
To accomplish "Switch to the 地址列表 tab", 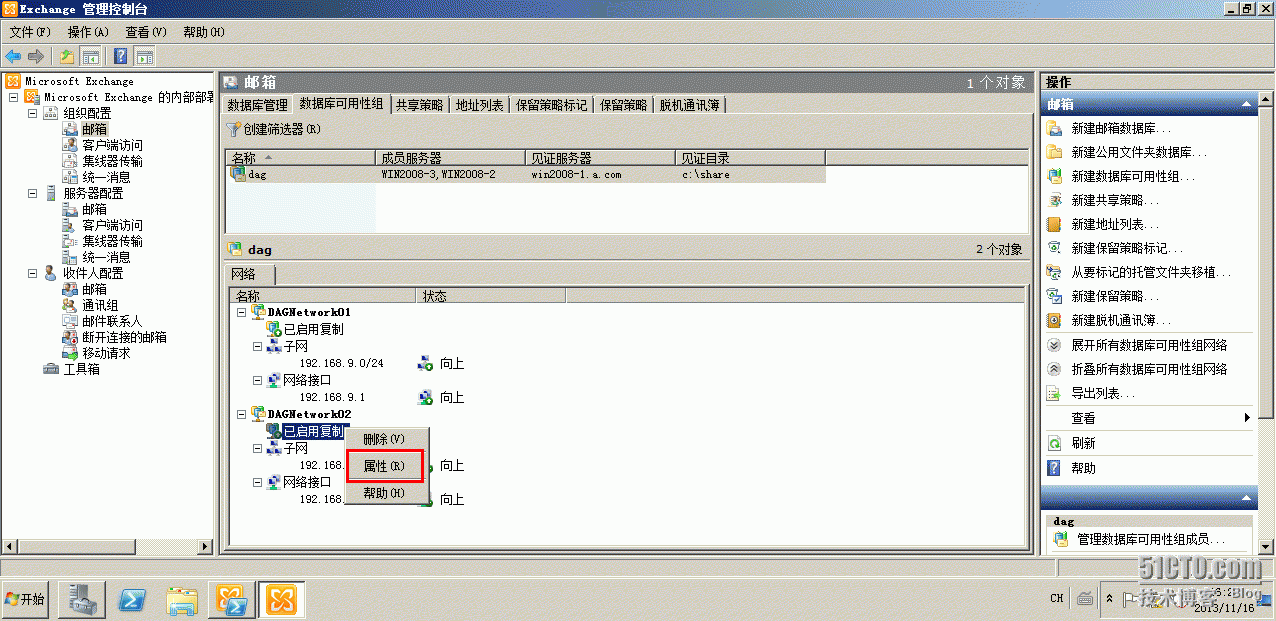I will coord(479,105).
